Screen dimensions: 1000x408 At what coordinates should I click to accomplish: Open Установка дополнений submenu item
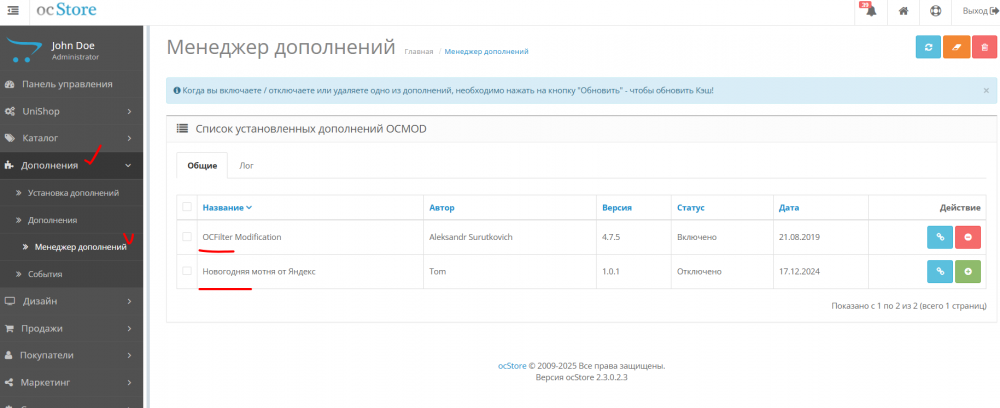(73, 193)
